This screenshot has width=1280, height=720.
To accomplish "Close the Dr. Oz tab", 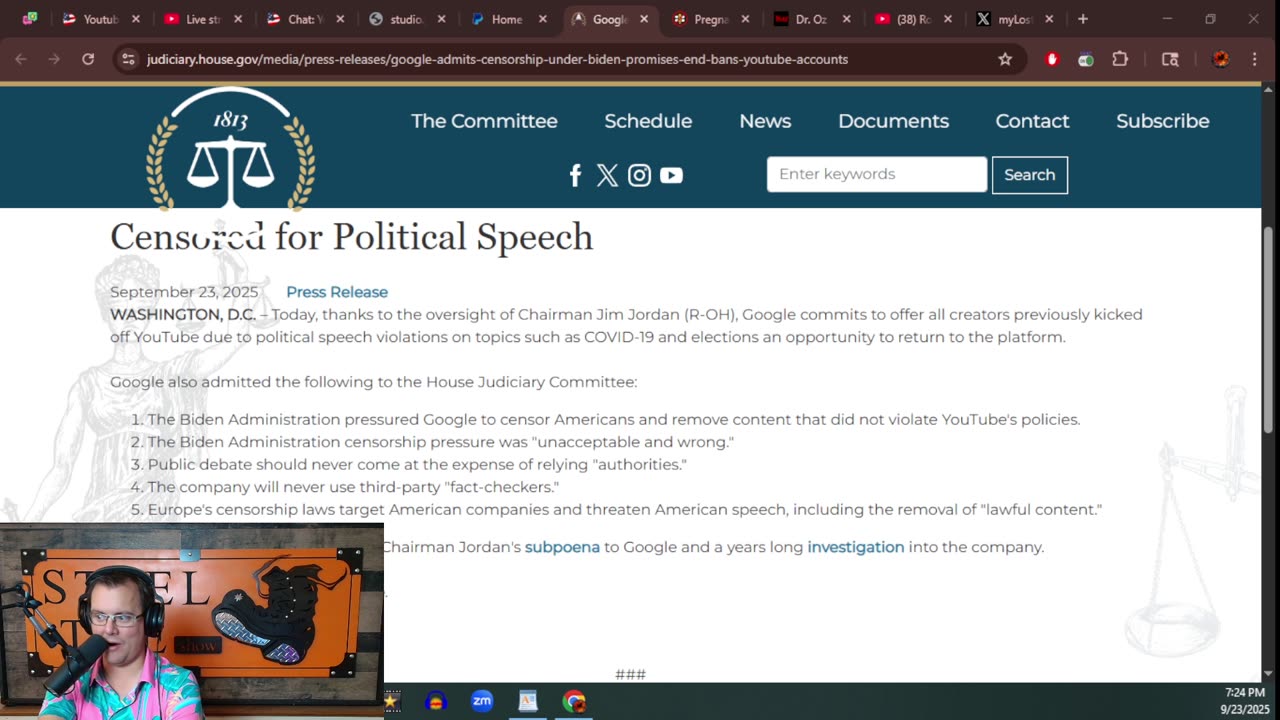I will [847, 19].
